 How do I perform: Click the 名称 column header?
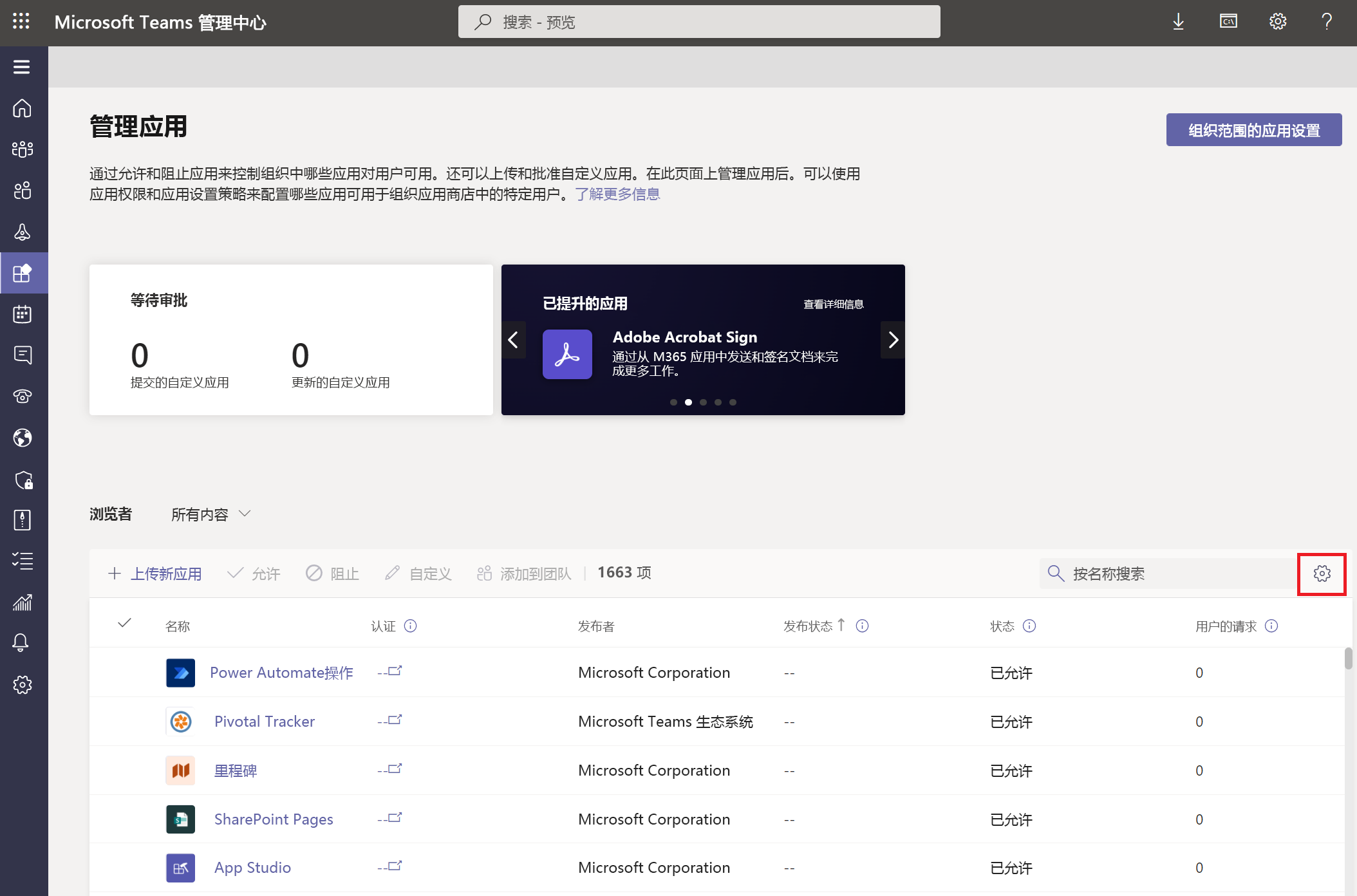click(178, 626)
